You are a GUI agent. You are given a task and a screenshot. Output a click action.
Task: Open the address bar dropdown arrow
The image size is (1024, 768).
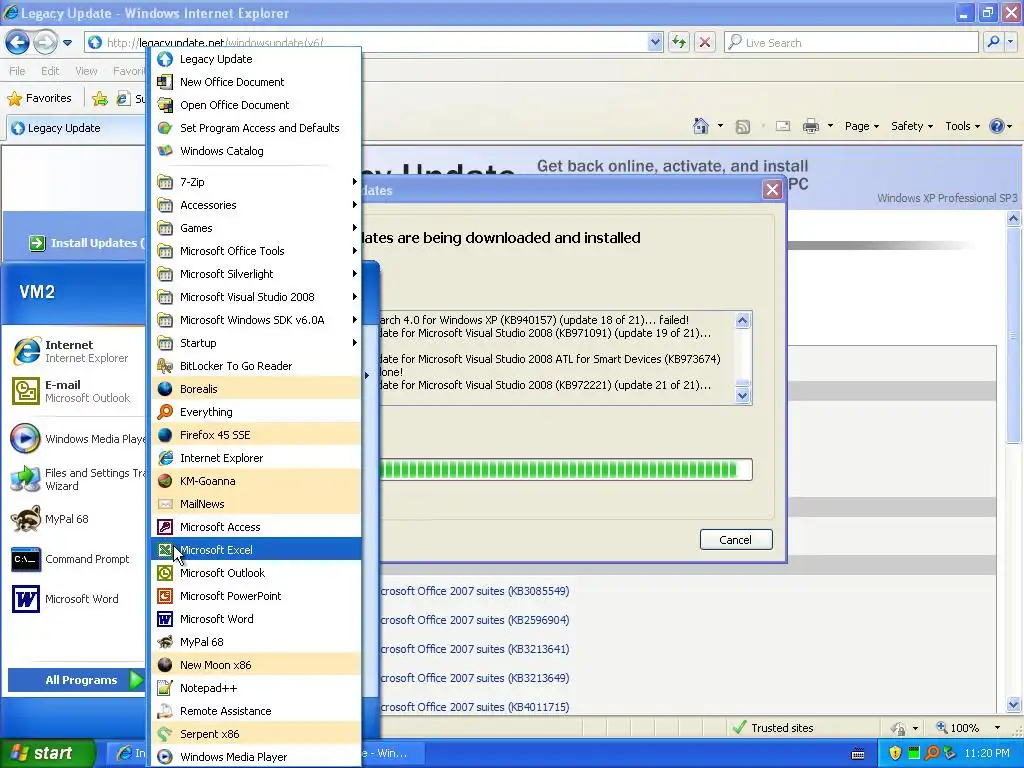tap(655, 42)
